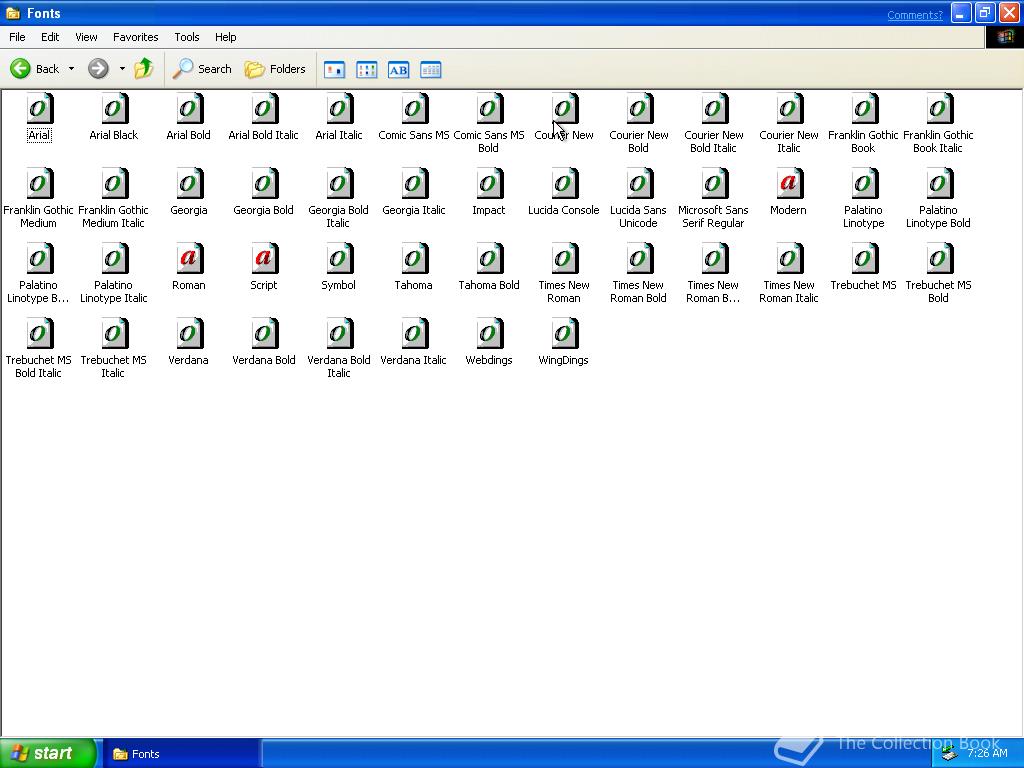
Task: Open the File menu
Action: click(17, 37)
